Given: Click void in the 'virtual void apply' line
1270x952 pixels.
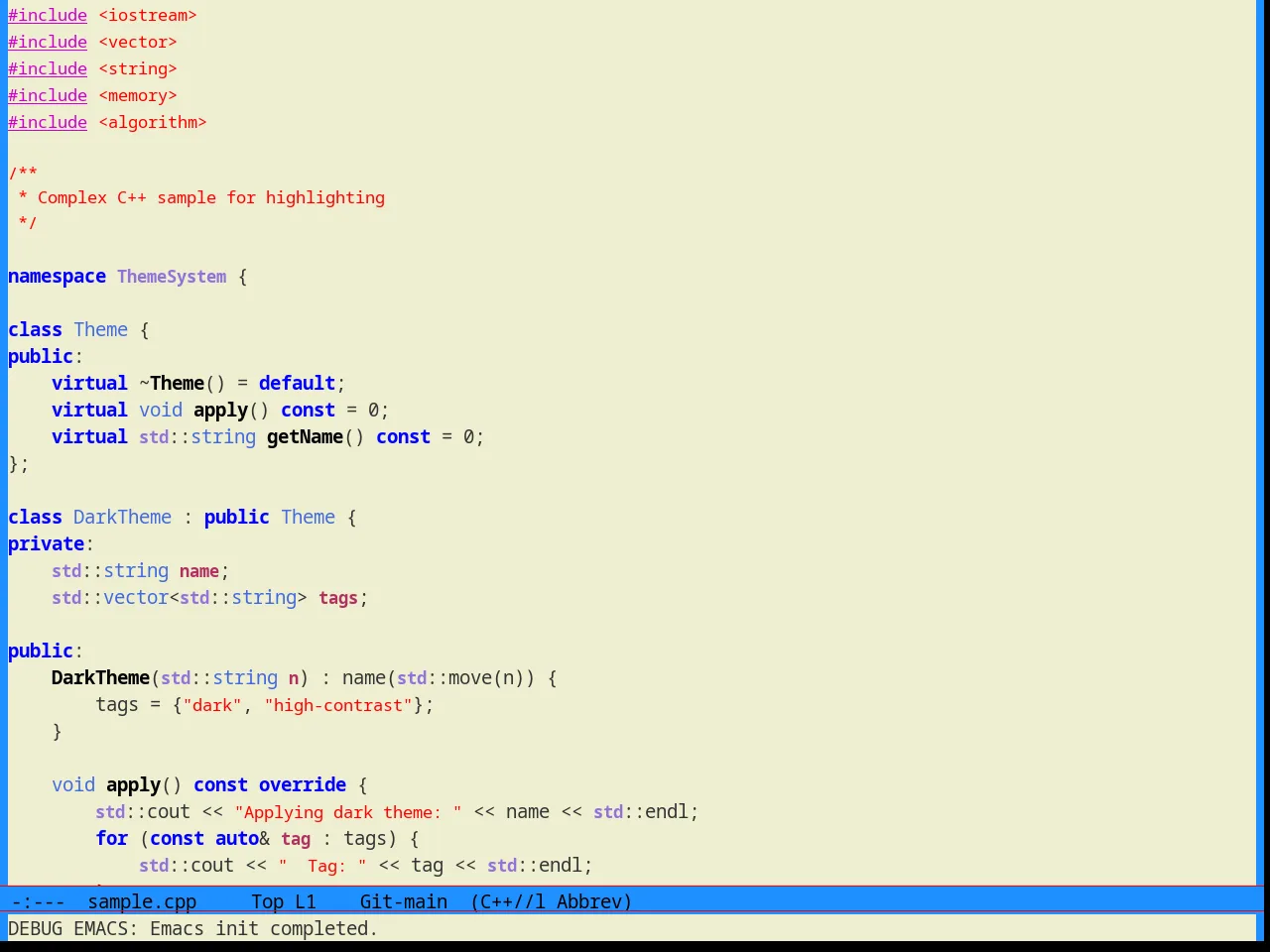Looking at the screenshot, I should click(x=161, y=410).
